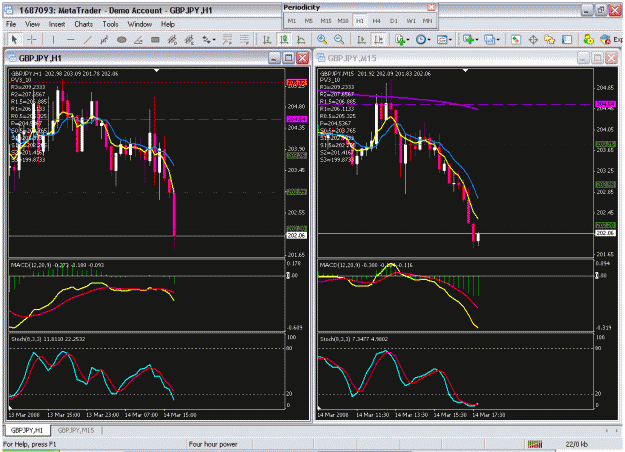Screen dimensions: 625x452
Task: Open the Market Watch window icon
Action: pos(516,39)
